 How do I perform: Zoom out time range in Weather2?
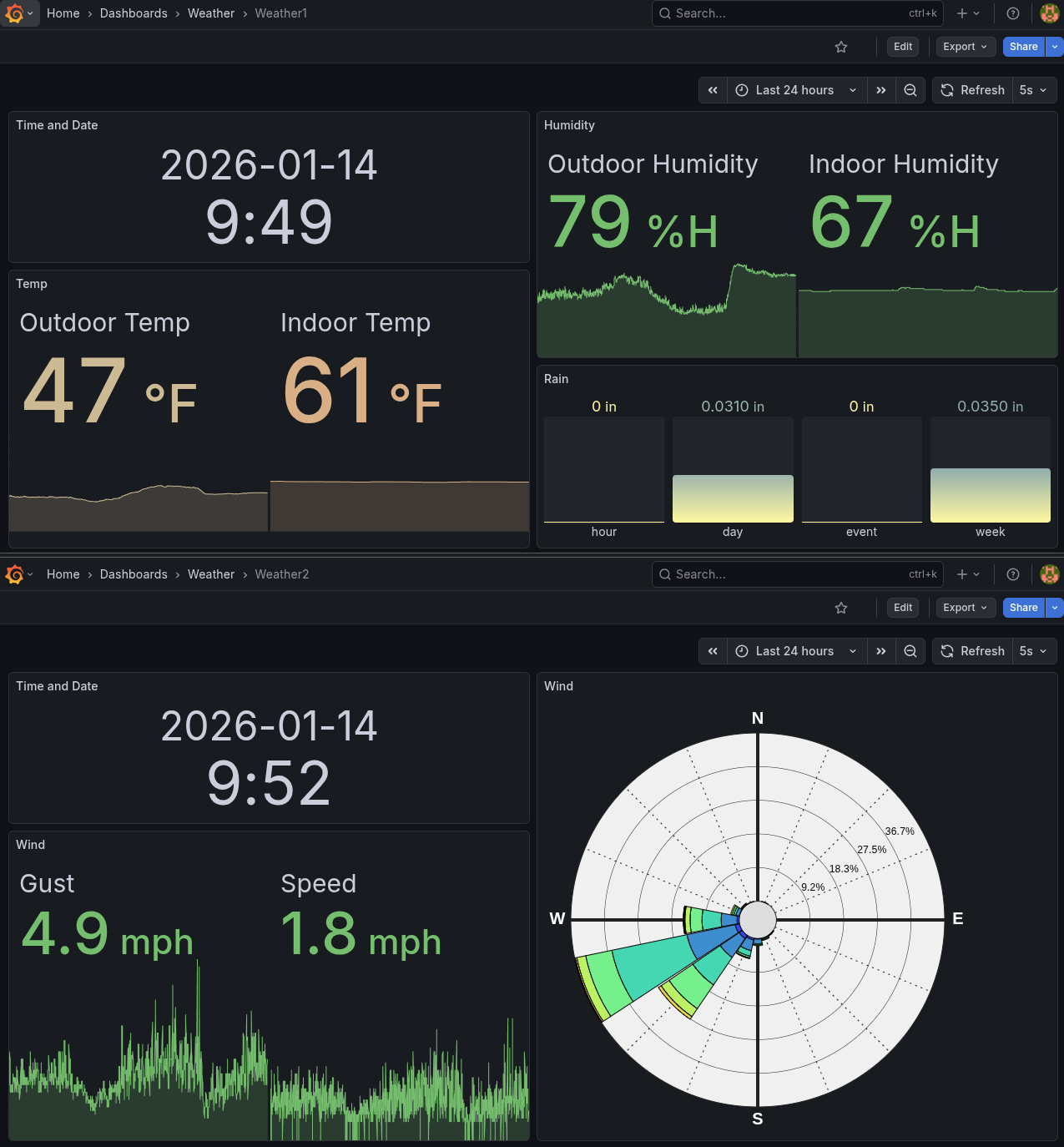coord(910,651)
